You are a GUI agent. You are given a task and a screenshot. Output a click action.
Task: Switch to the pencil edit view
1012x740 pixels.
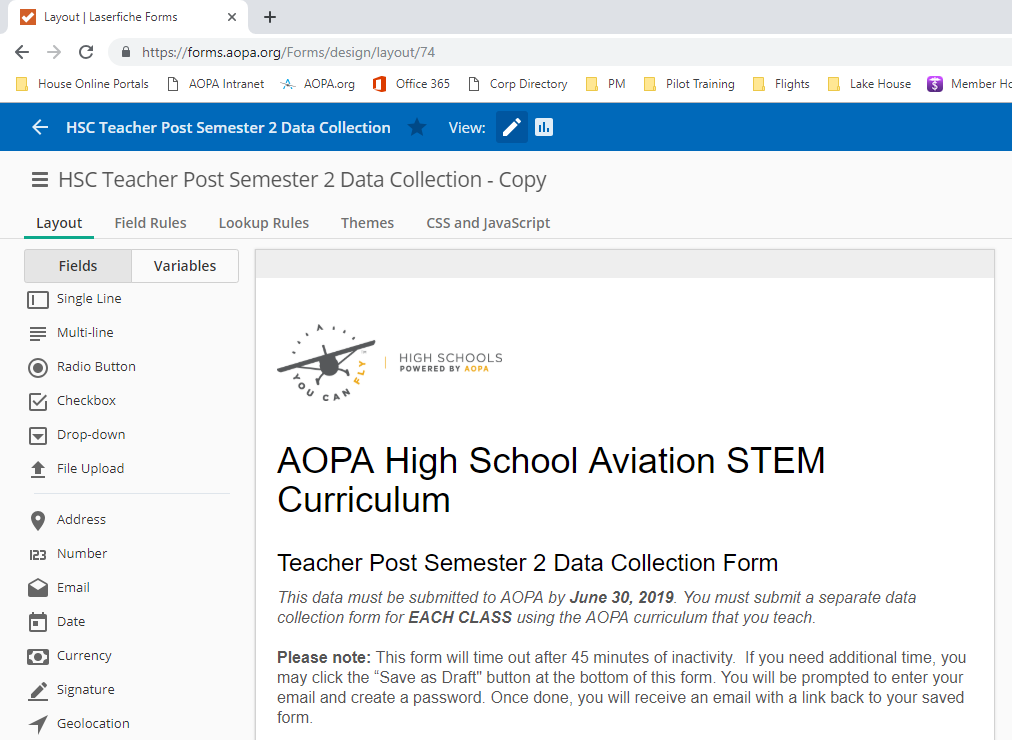click(512, 127)
